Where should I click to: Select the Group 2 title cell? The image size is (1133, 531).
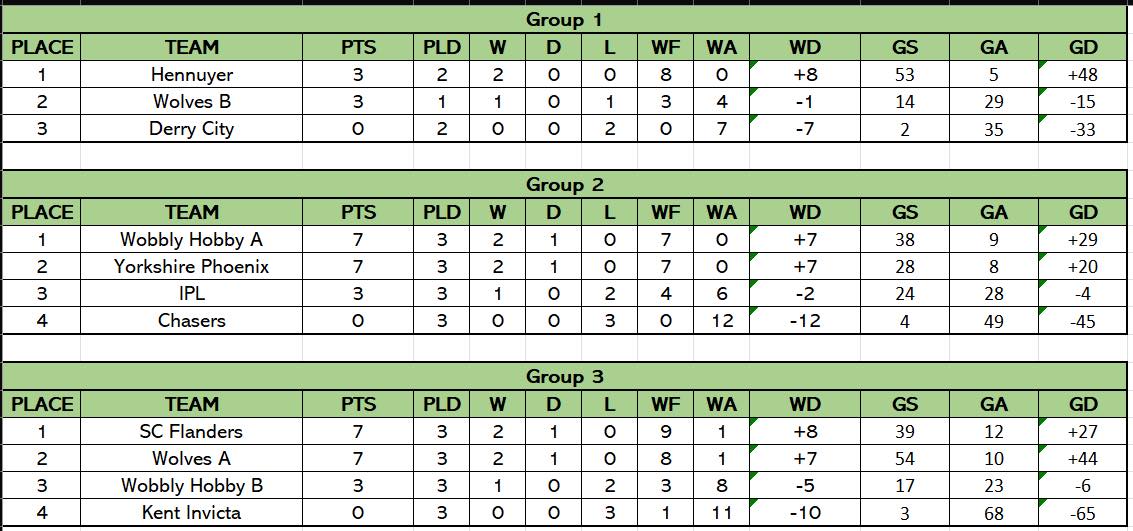pos(564,185)
